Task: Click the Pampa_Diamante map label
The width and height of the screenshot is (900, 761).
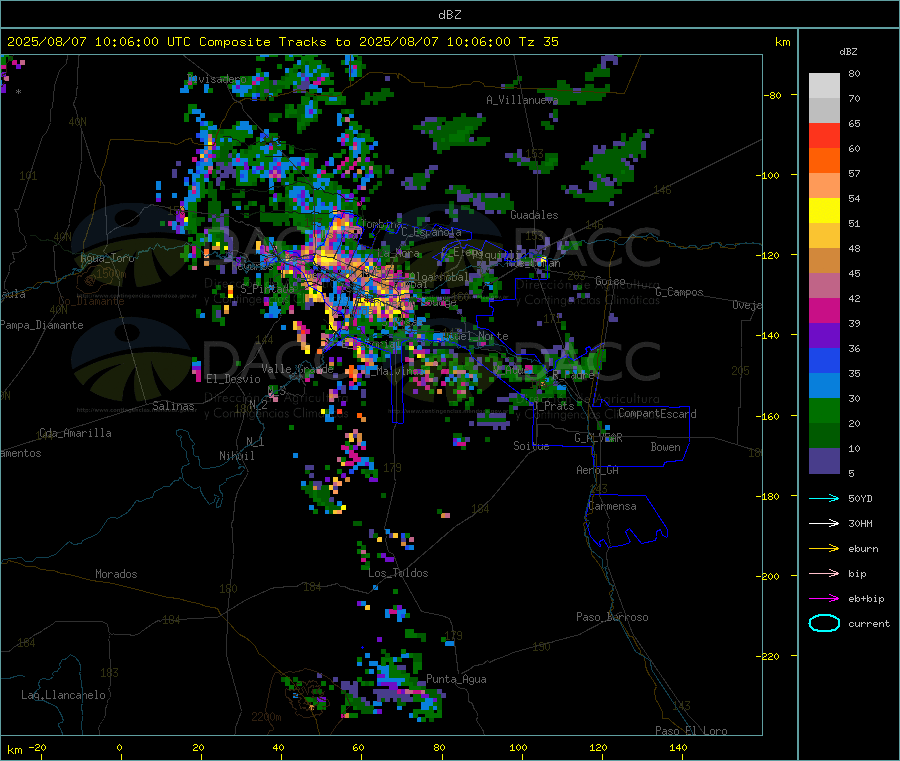Action: tap(41, 325)
